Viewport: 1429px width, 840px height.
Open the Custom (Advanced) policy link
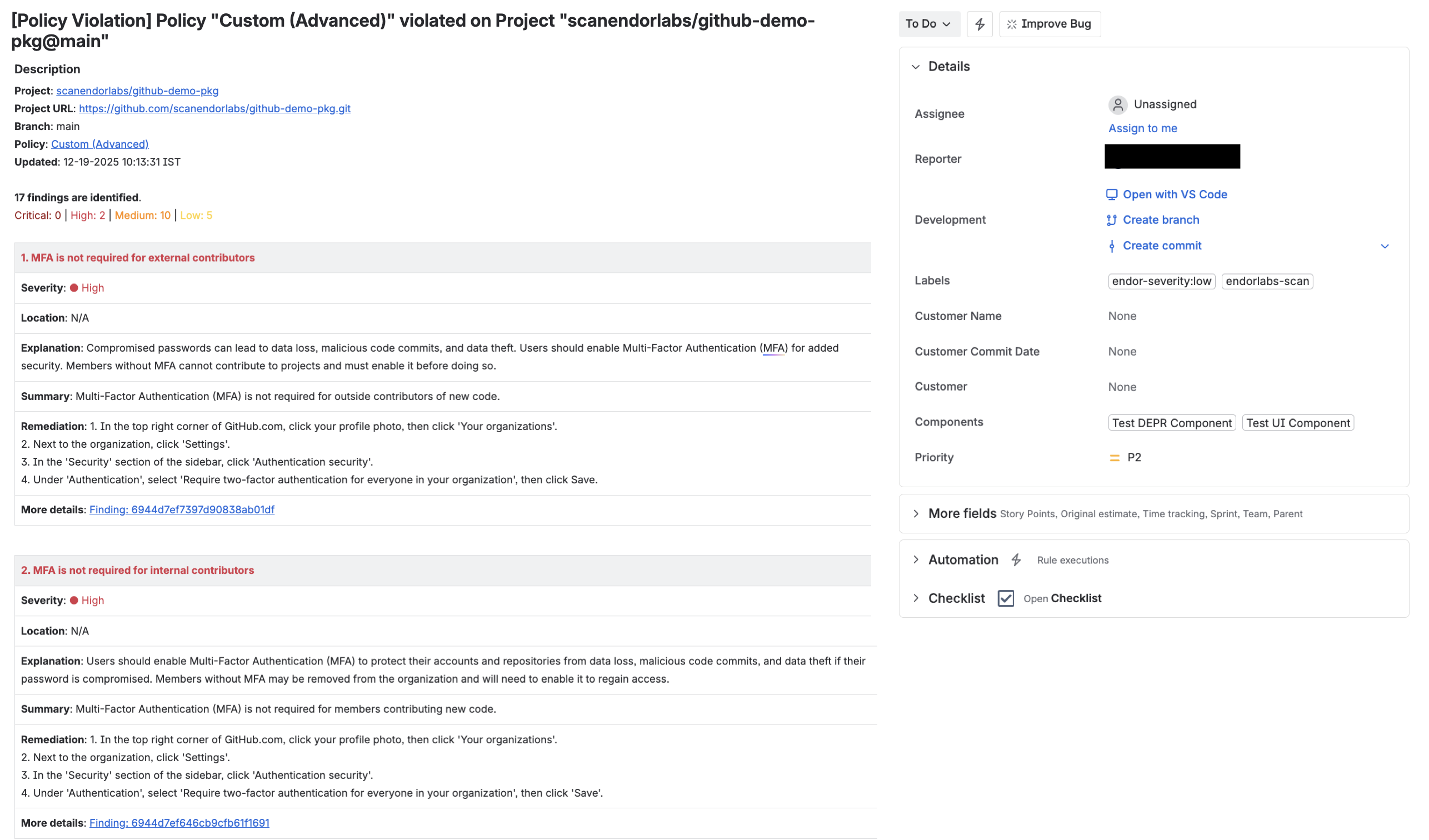coord(99,143)
